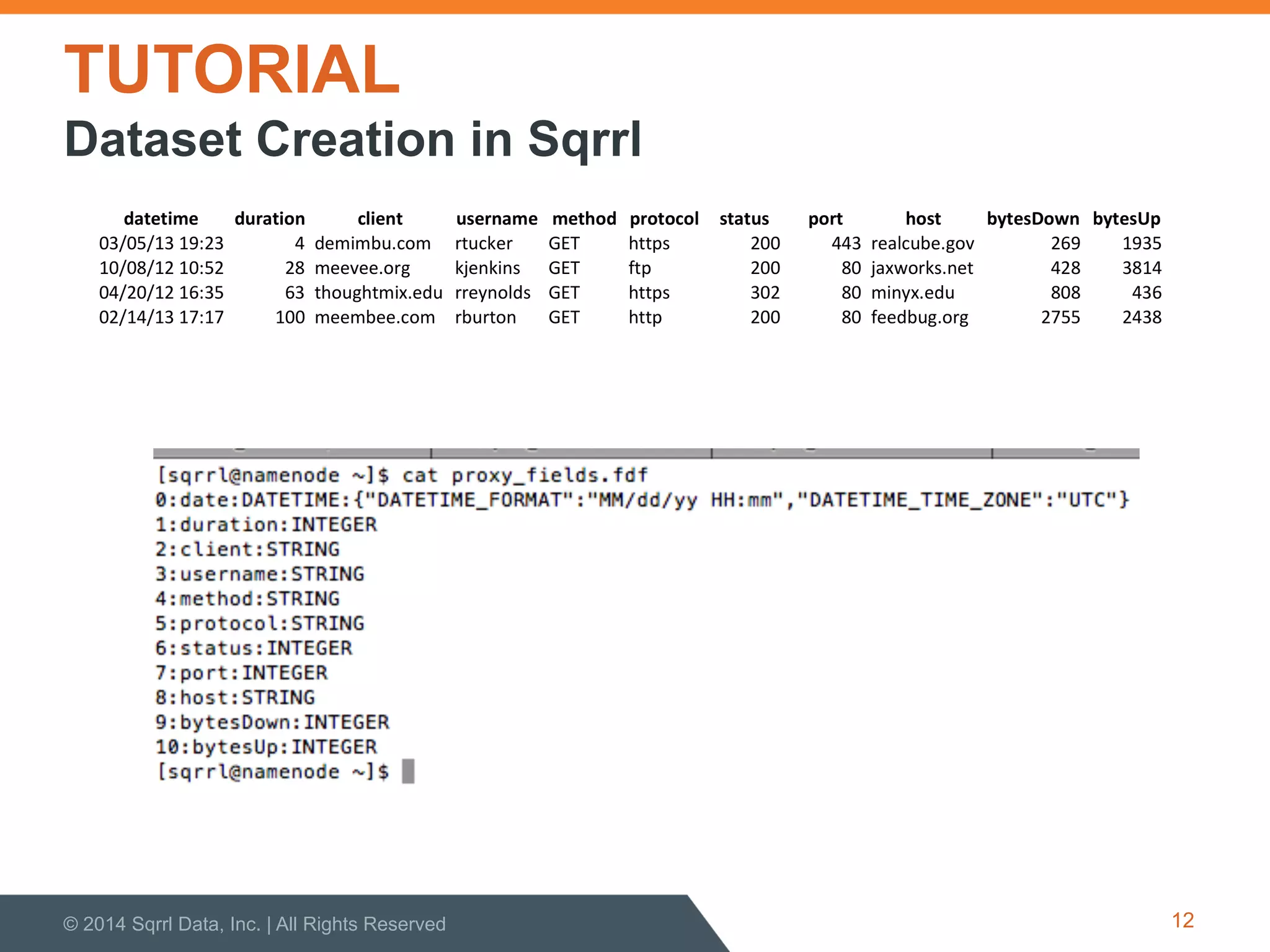The height and width of the screenshot is (952, 1270).
Task: Click the protocol cell http in rburton row
Action: [x=645, y=318]
